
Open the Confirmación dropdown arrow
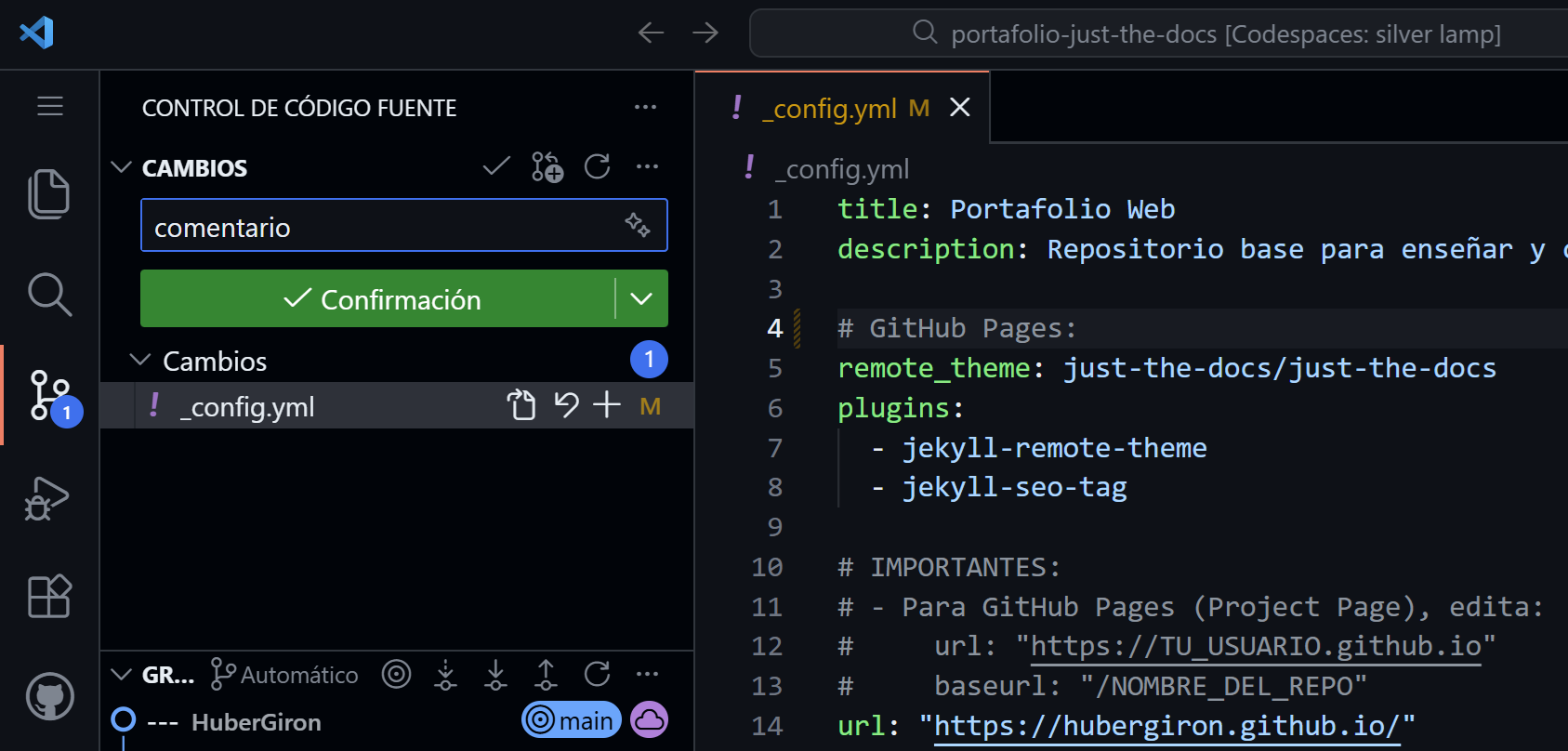click(641, 298)
